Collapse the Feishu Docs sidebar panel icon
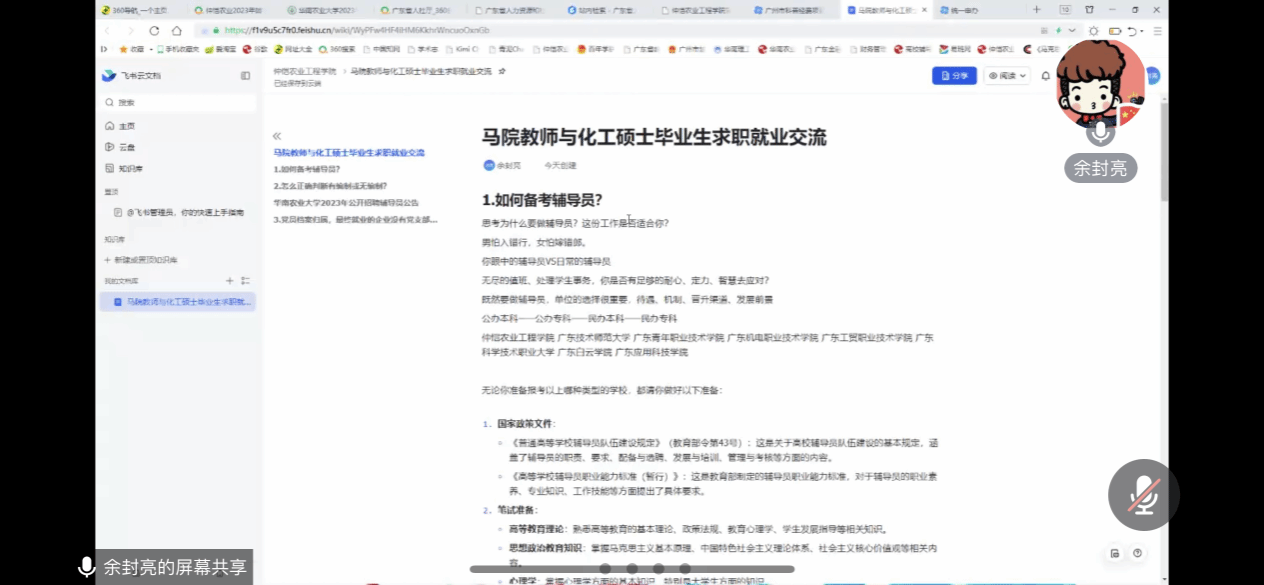Screen dimensions: 1264x585 point(245,76)
